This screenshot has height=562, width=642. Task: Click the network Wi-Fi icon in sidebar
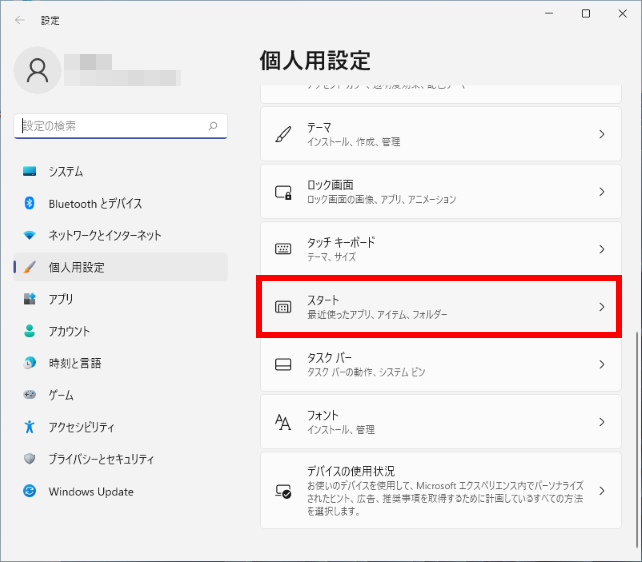29,235
